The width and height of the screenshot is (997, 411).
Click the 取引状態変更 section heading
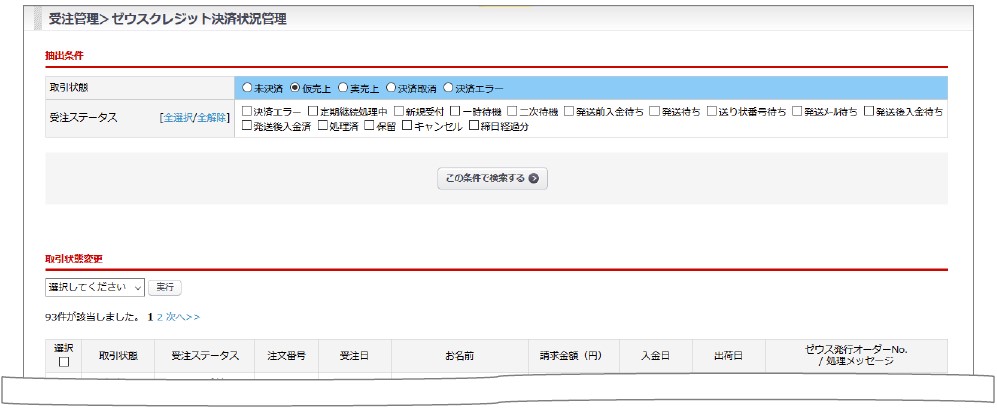click(x=74, y=259)
